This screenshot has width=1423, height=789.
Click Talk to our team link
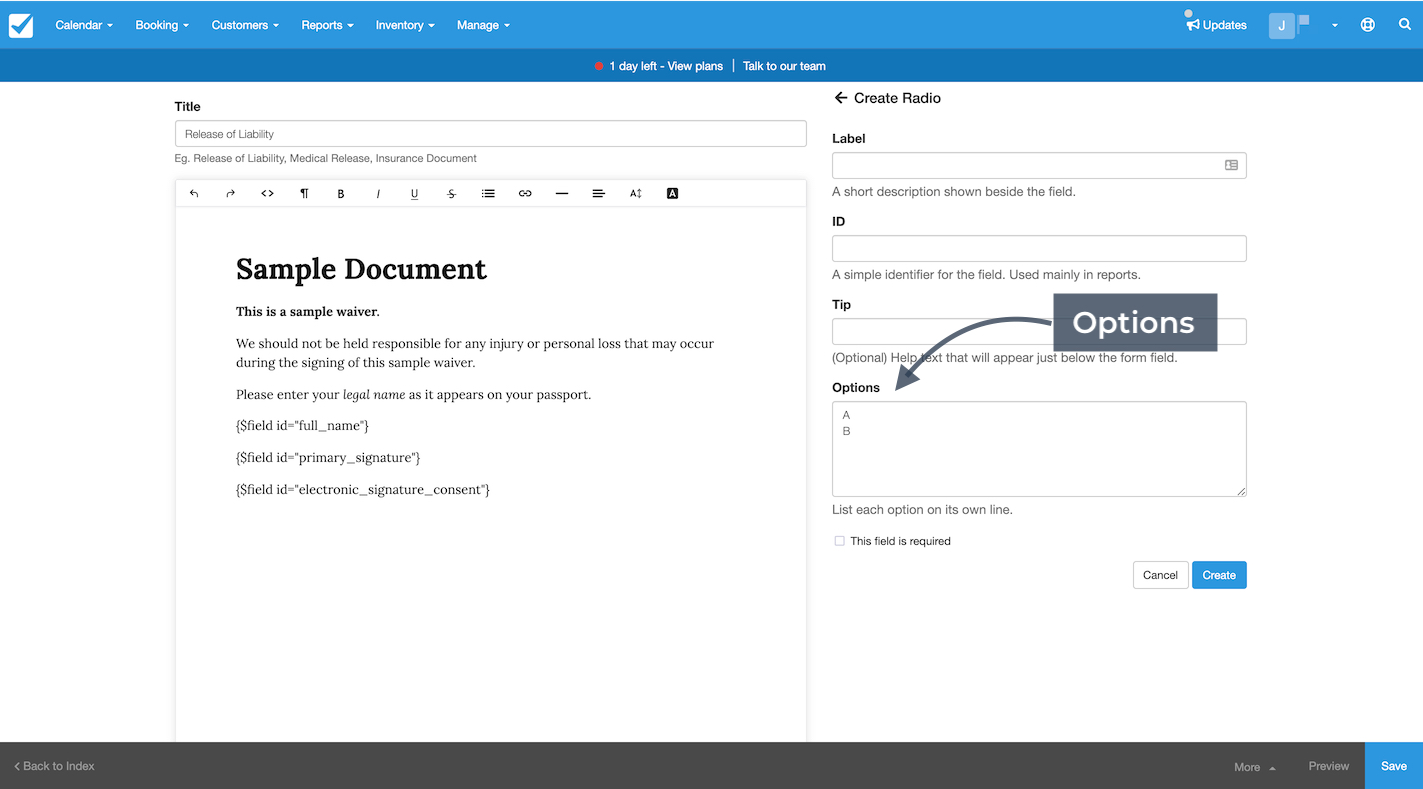coord(784,66)
